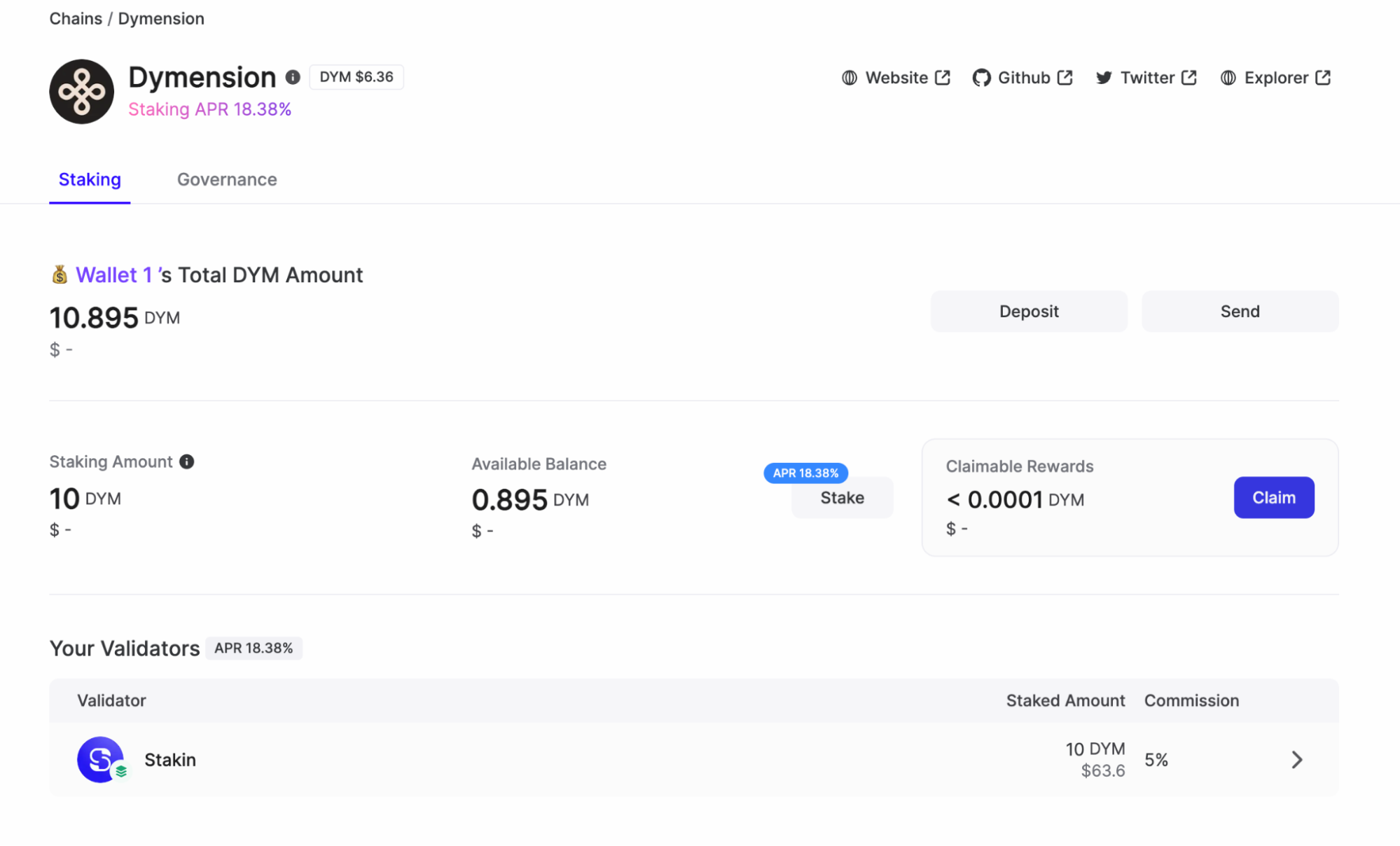The height and width of the screenshot is (846, 1400).
Task: Open Chains breadcrumb link
Action: (76, 19)
